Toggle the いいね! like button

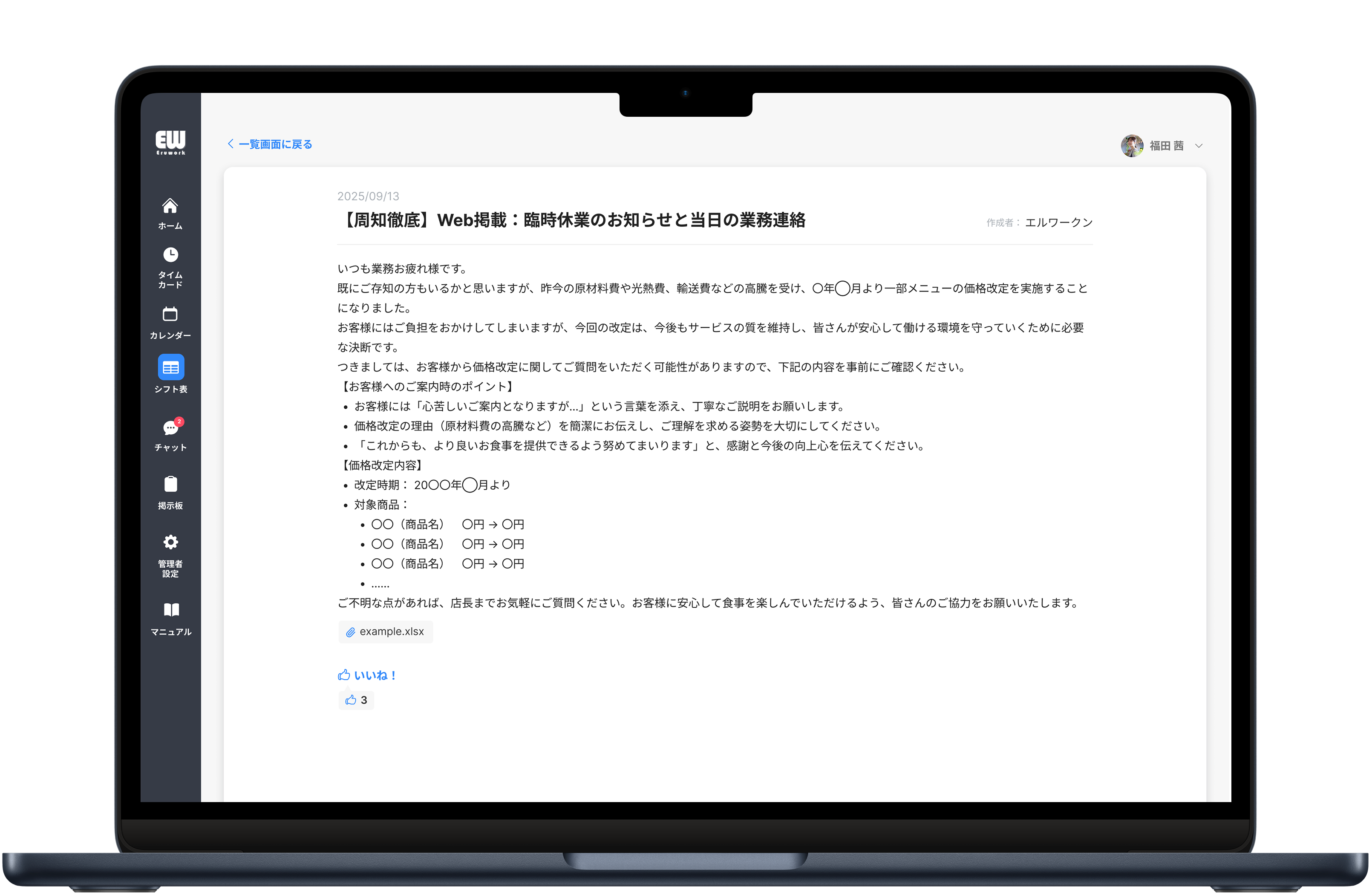pyautogui.click(x=367, y=675)
